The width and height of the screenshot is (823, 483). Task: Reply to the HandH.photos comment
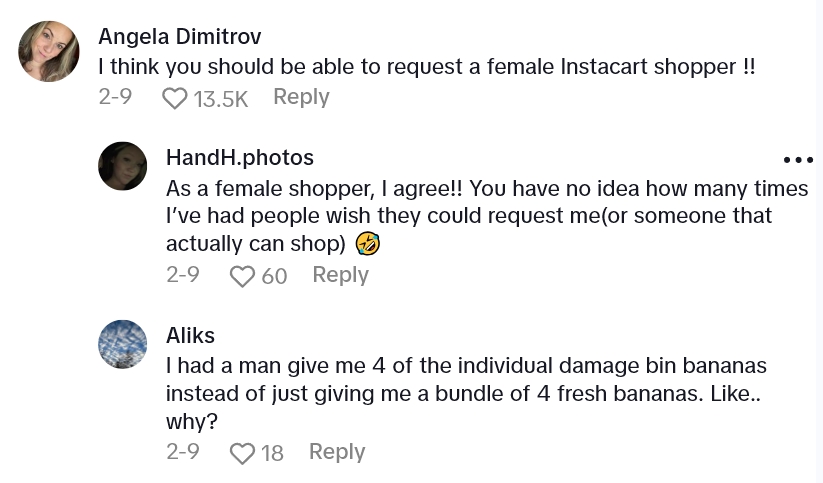[340, 275]
